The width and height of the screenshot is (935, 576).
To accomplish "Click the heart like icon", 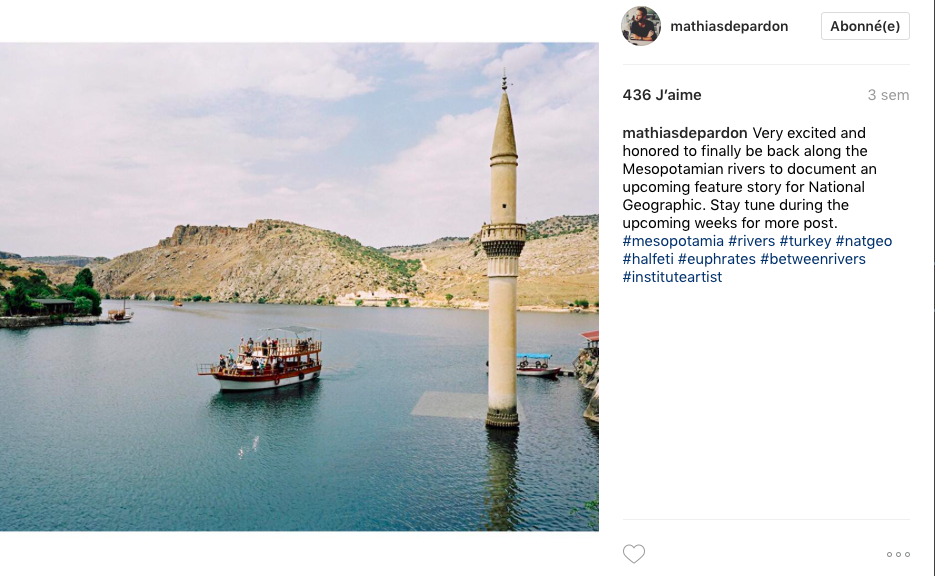I will pyautogui.click(x=634, y=554).
